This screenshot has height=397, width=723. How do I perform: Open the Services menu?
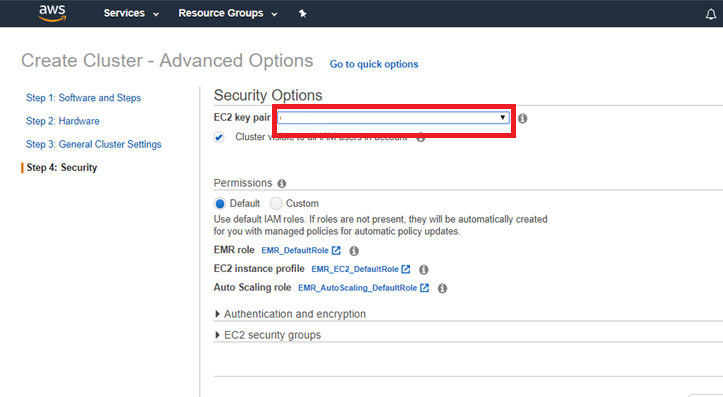[x=131, y=13]
